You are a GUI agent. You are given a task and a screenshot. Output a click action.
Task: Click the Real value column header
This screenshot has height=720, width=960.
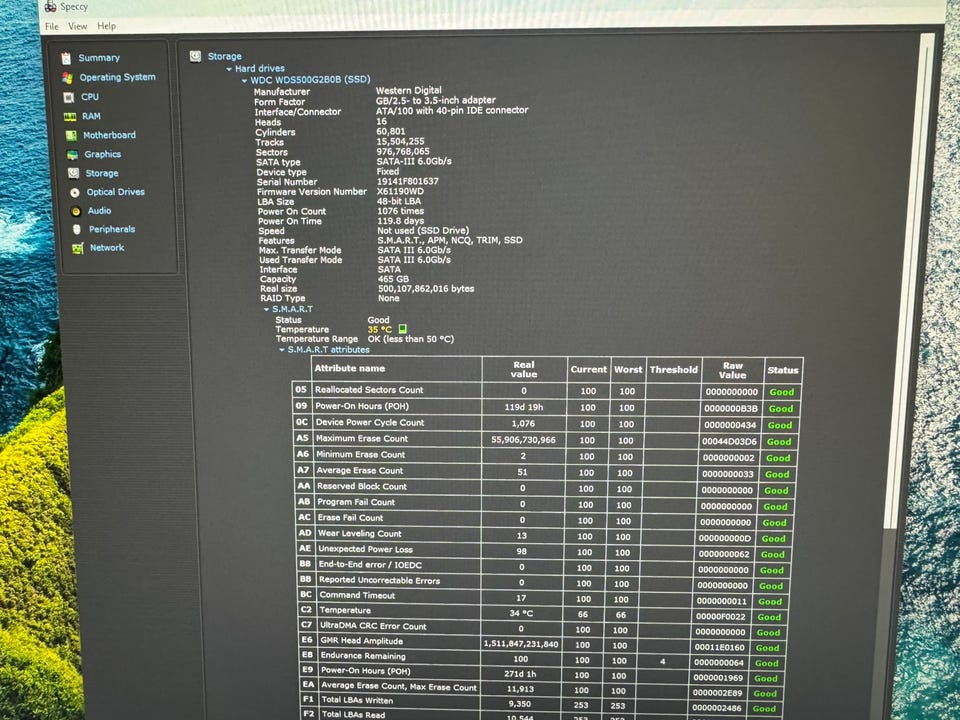tap(524, 369)
